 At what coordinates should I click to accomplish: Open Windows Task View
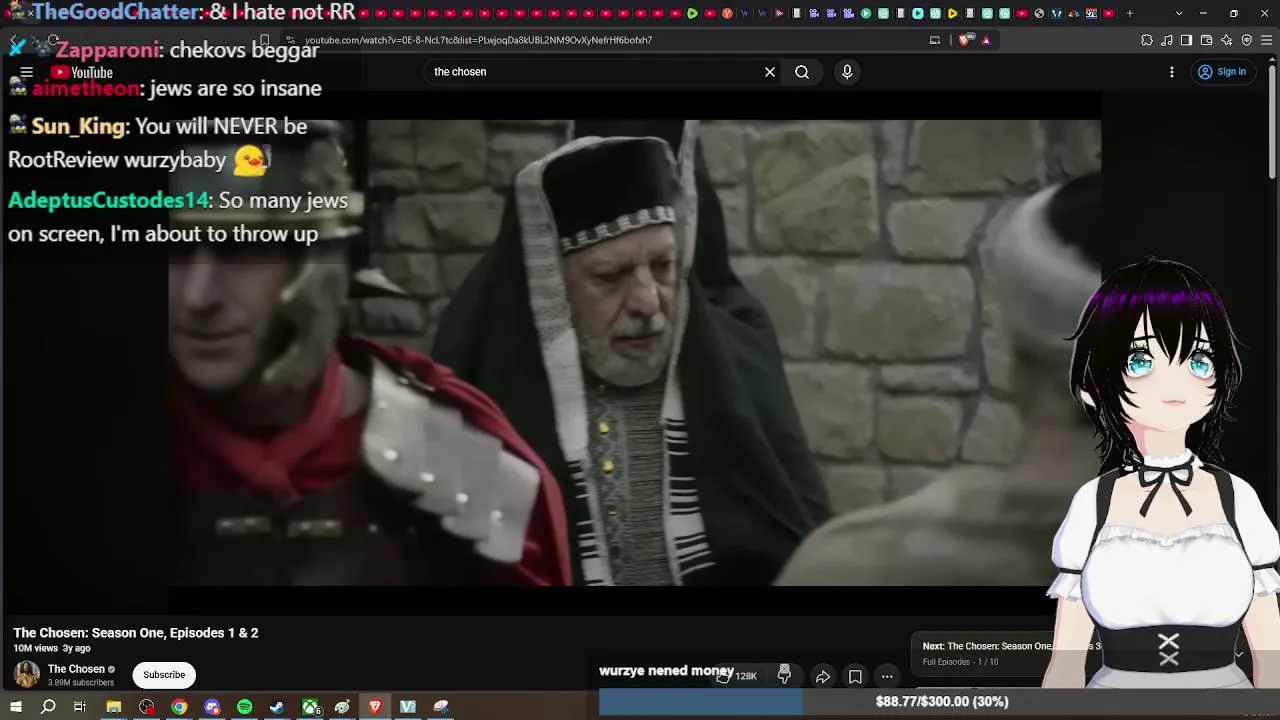pos(80,707)
